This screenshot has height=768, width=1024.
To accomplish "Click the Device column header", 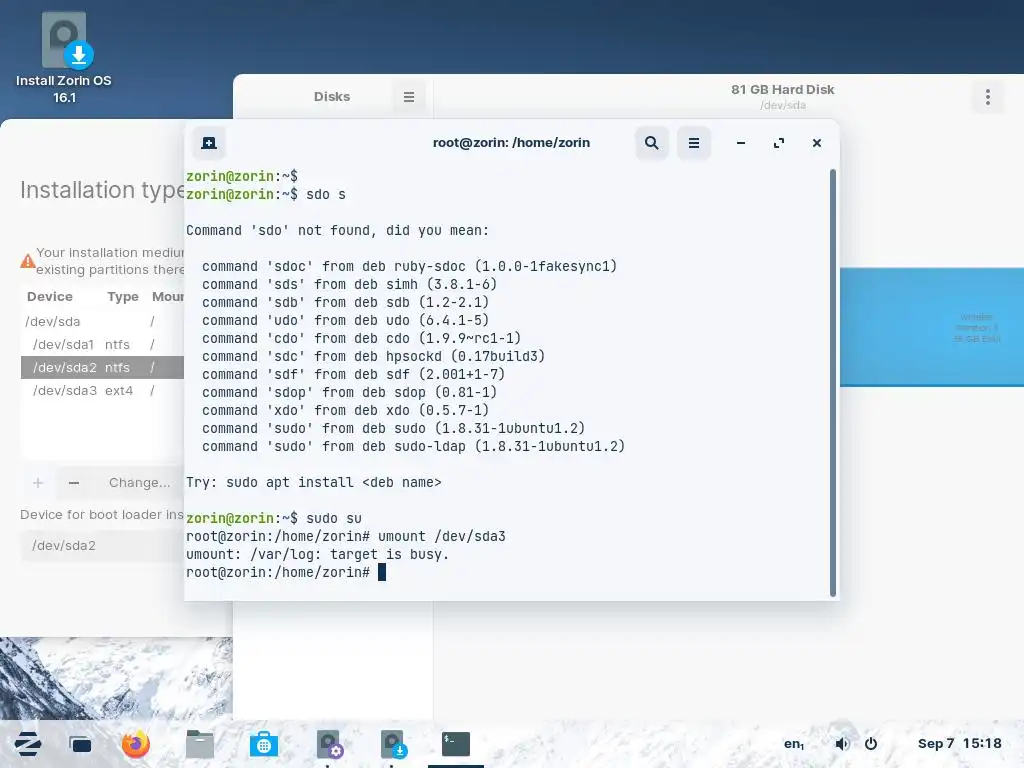I will pos(50,296).
